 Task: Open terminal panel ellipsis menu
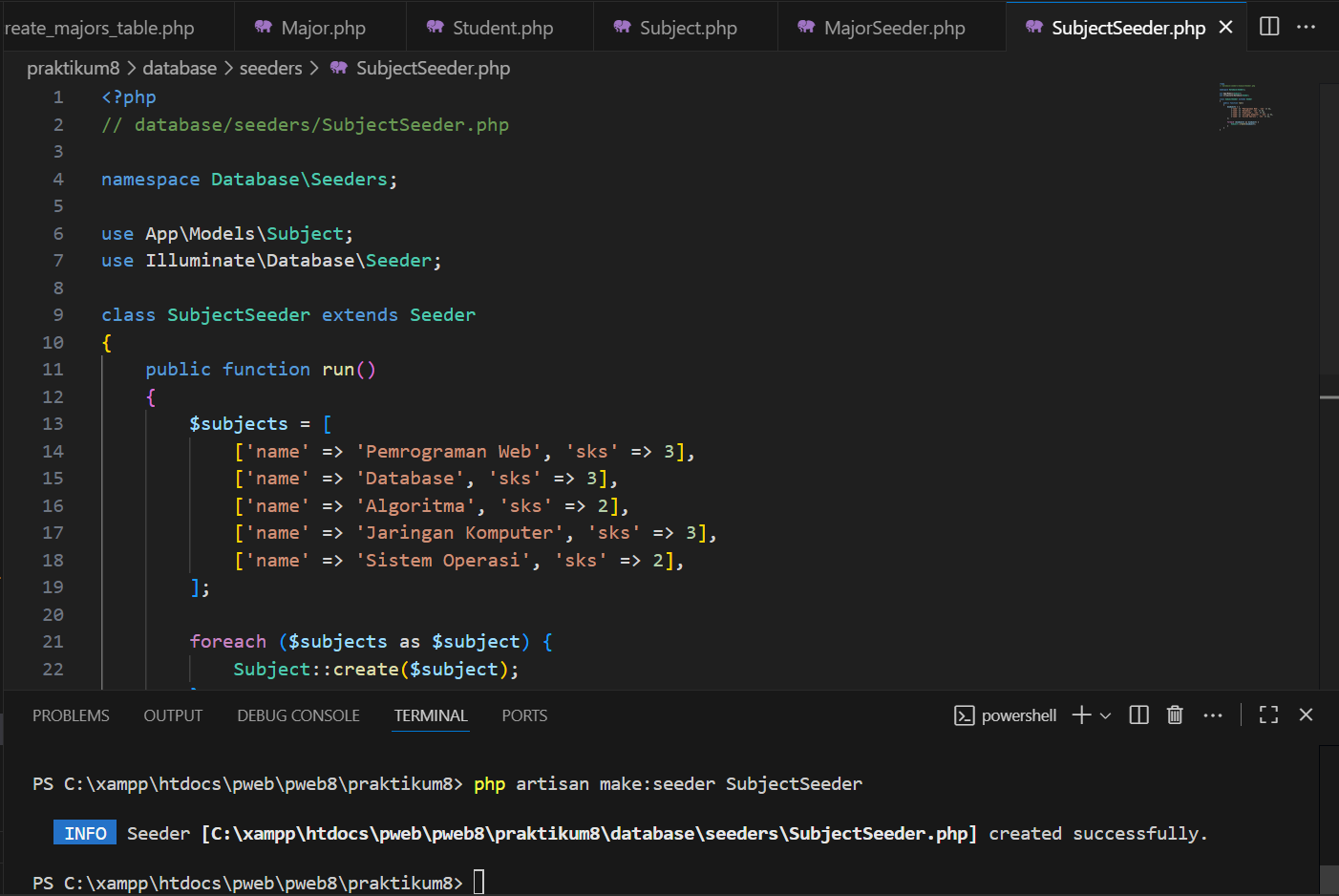click(x=1213, y=715)
